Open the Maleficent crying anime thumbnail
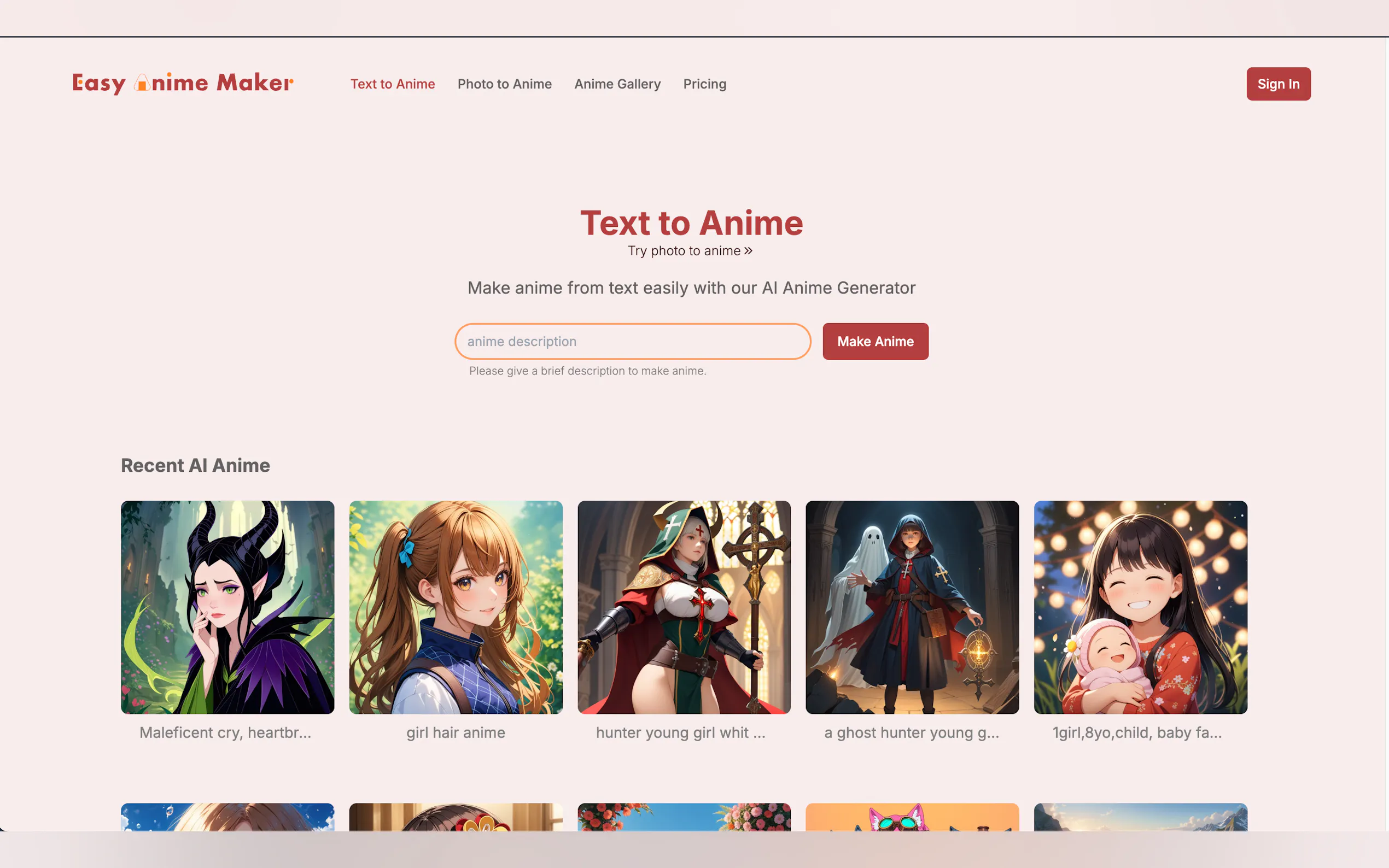Image resolution: width=1389 pixels, height=868 pixels. 227,607
